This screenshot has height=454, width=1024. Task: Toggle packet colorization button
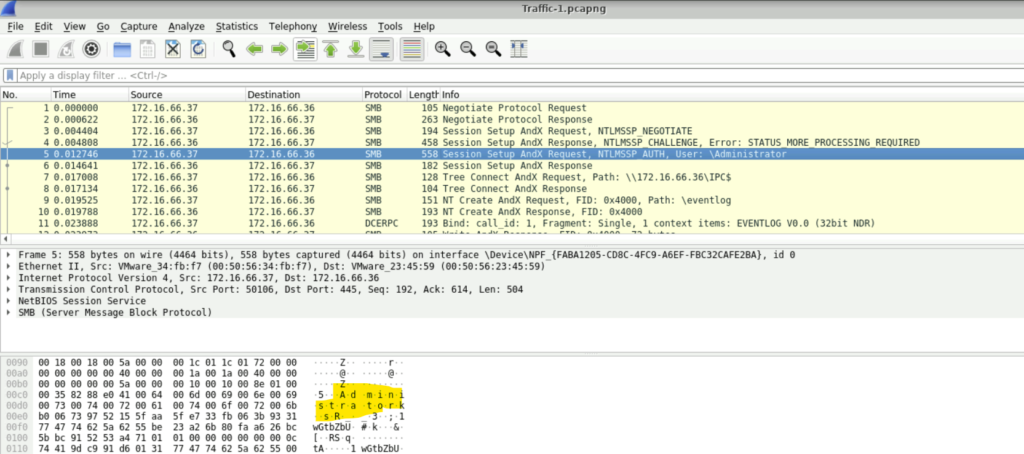point(410,49)
